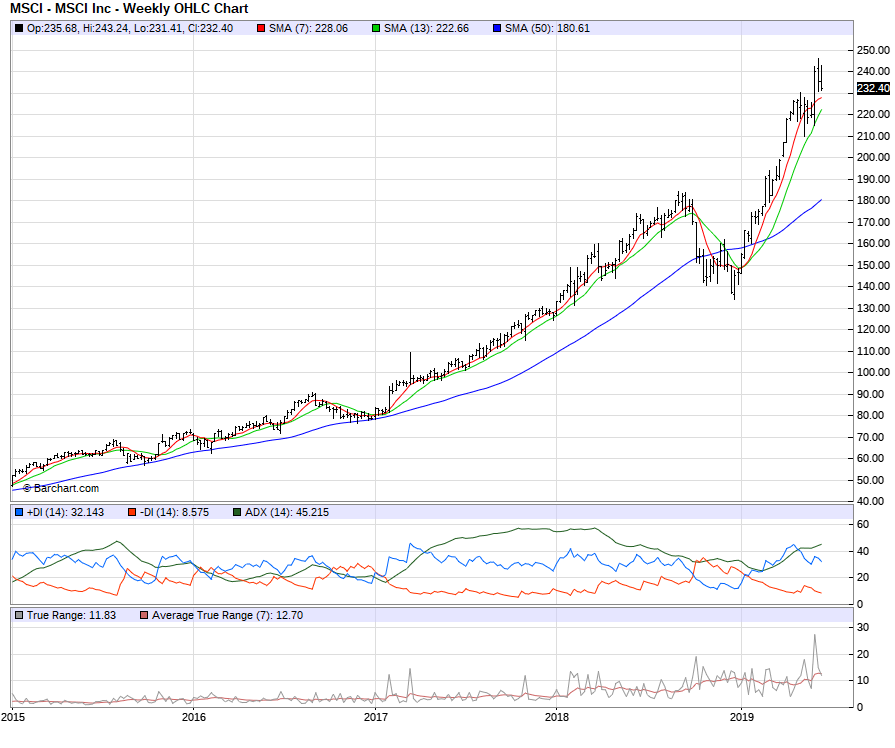Click the black 232.40 last-price tag on the price axis
Image resolution: width=895 pixels, height=748 pixels.
(x=873, y=89)
